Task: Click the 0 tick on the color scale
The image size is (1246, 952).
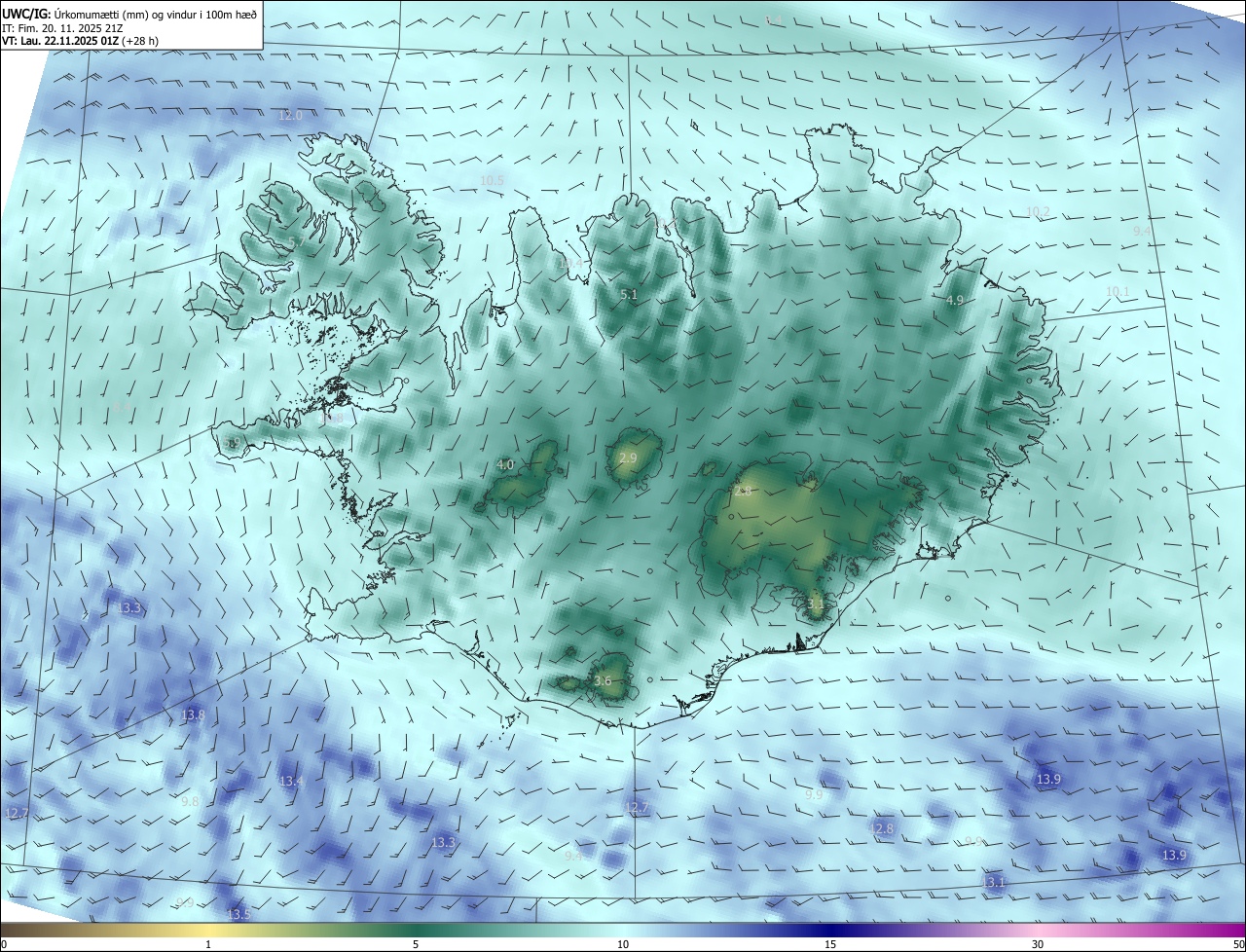Action: 4,944
